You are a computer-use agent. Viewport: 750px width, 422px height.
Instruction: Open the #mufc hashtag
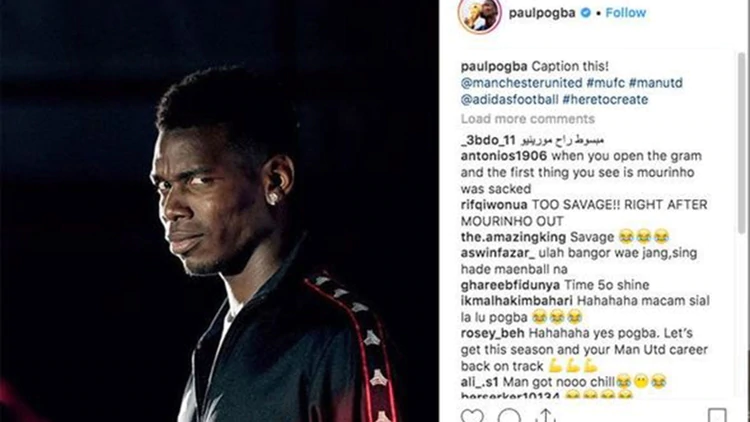tap(606, 83)
